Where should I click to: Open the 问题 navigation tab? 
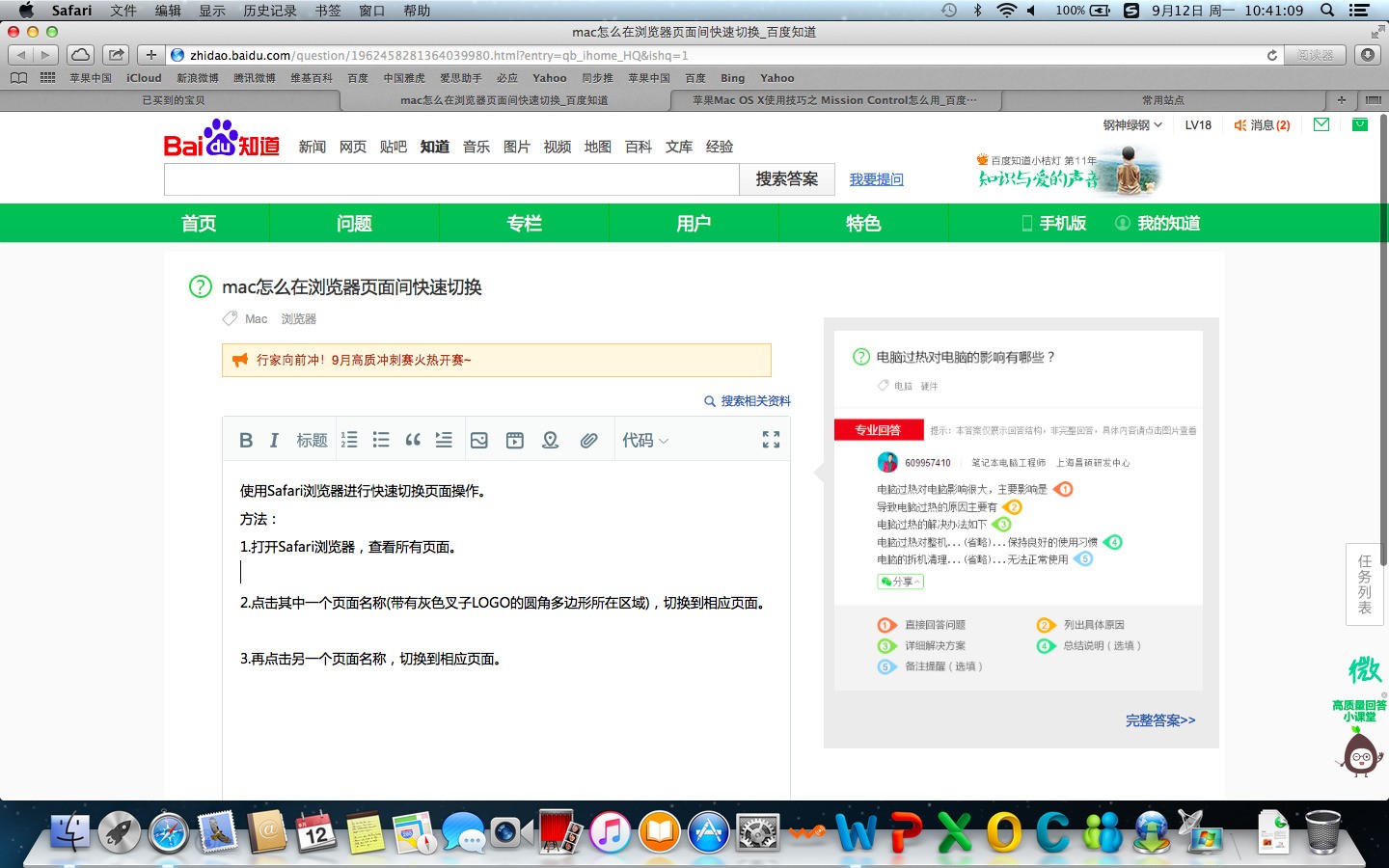354,223
